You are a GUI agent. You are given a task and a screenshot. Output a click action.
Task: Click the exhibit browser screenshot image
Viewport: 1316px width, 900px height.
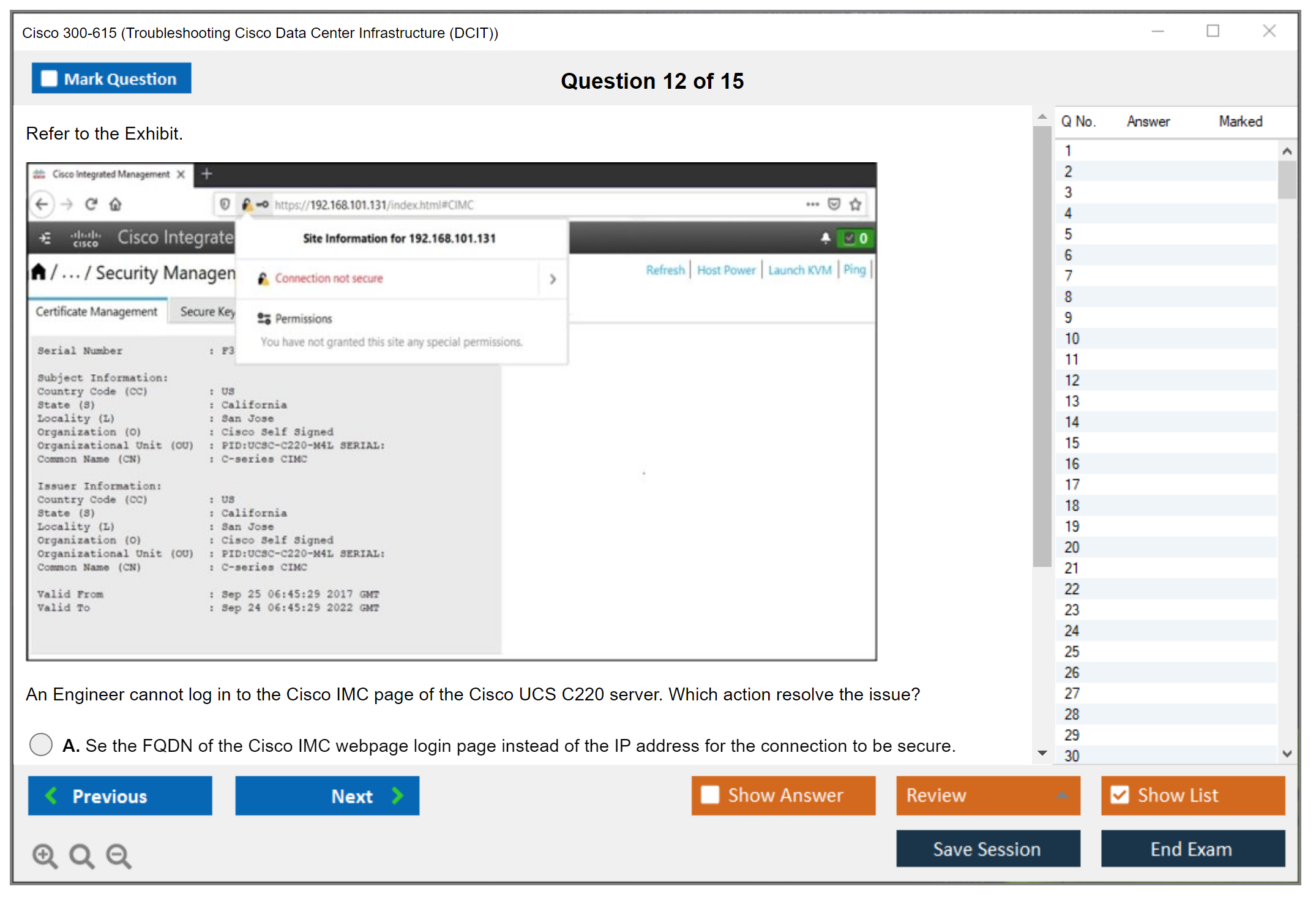click(x=451, y=411)
